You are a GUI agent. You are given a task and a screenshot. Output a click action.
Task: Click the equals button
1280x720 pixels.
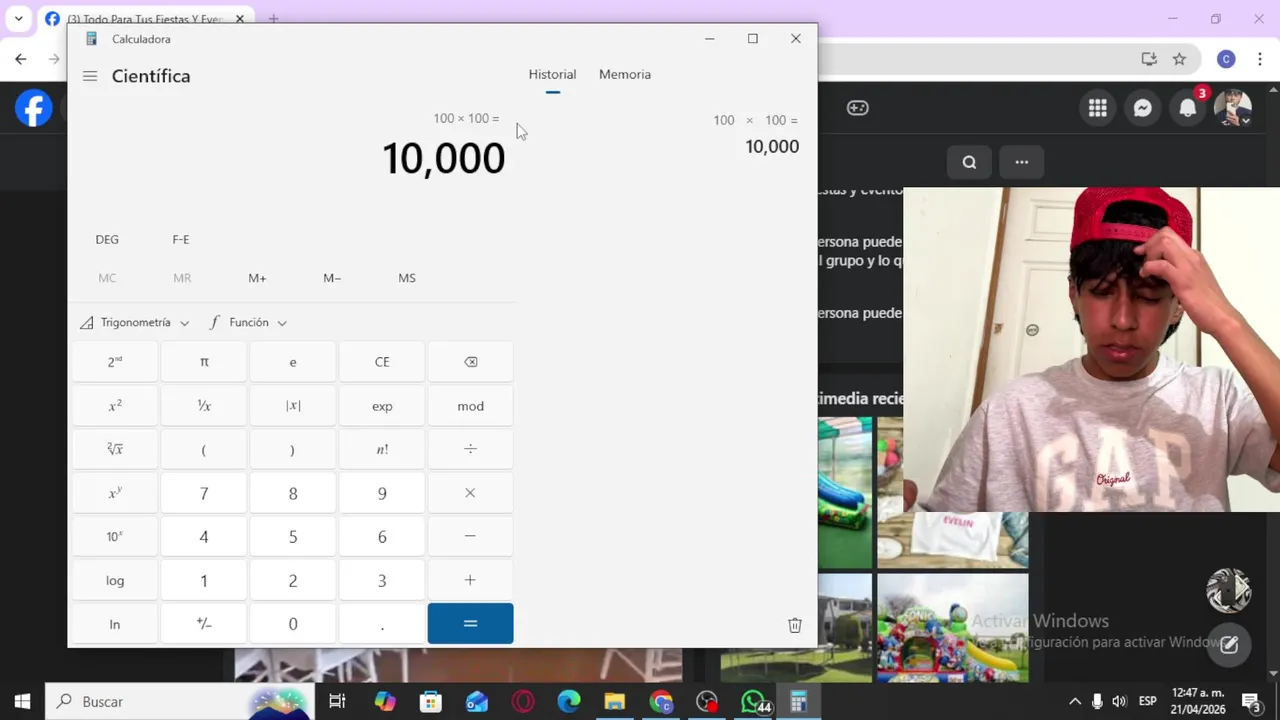coord(471,623)
